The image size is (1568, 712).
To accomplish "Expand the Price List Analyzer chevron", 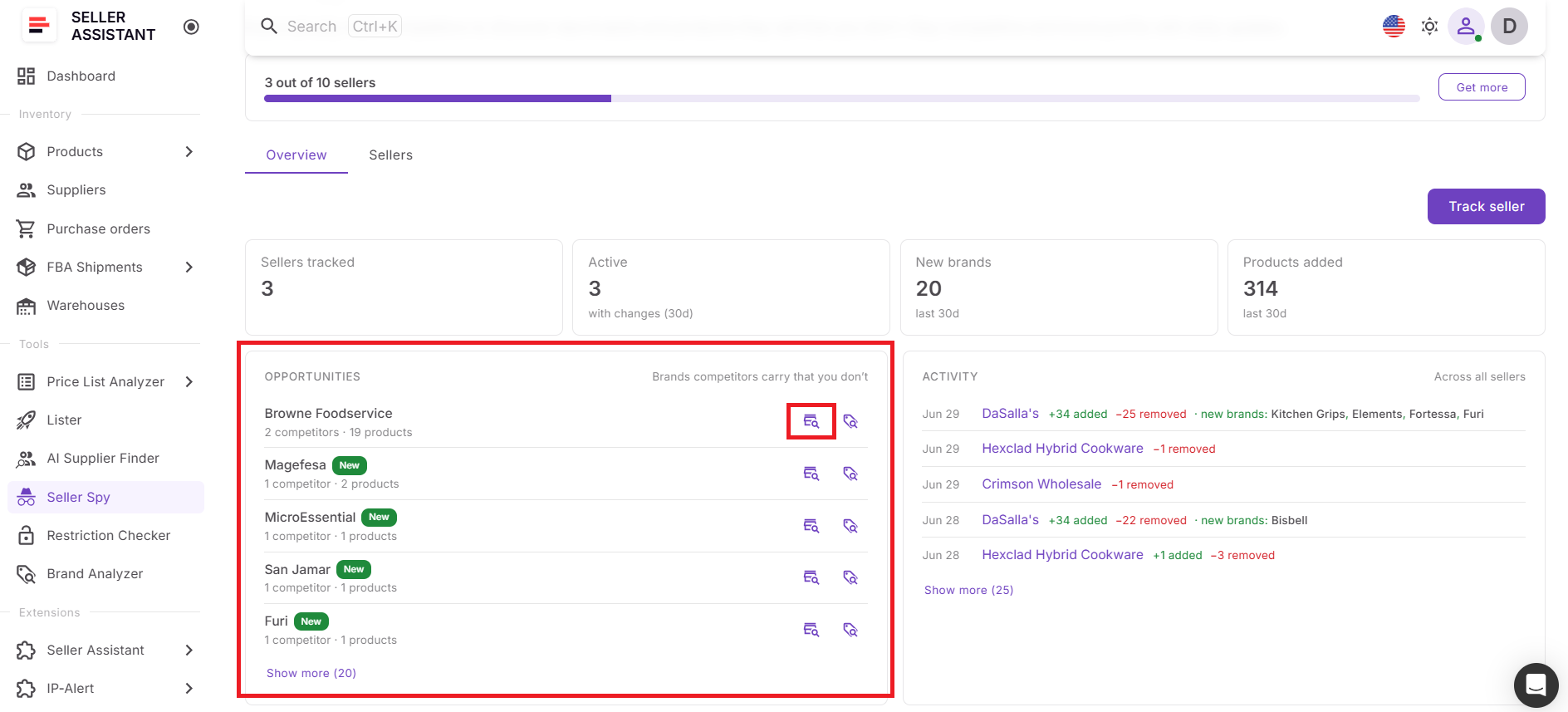I will point(189,381).
